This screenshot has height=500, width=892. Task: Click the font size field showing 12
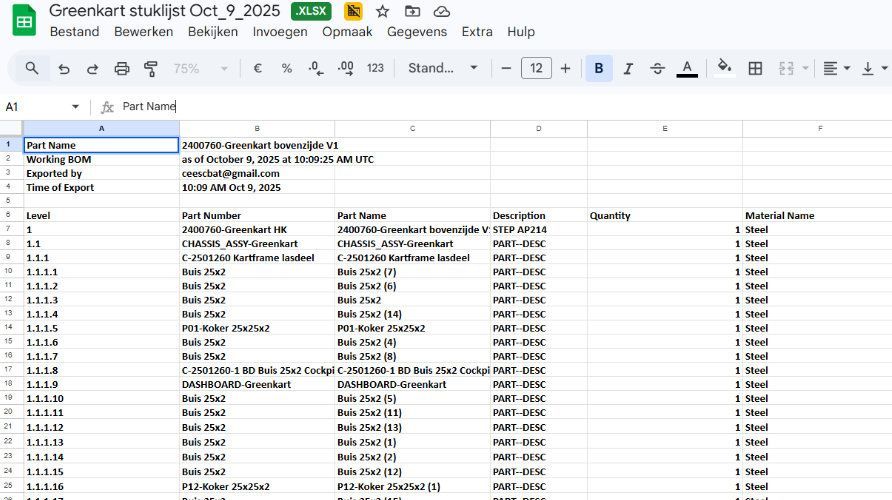point(536,68)
